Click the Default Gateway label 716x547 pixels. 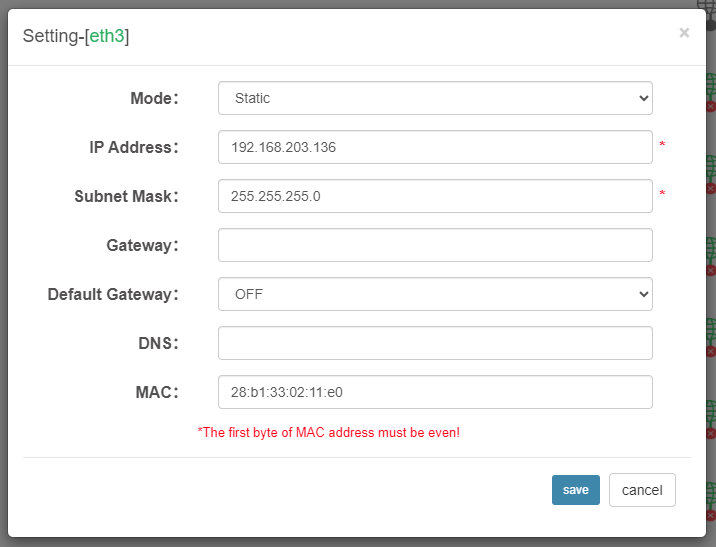coord(113,294)
